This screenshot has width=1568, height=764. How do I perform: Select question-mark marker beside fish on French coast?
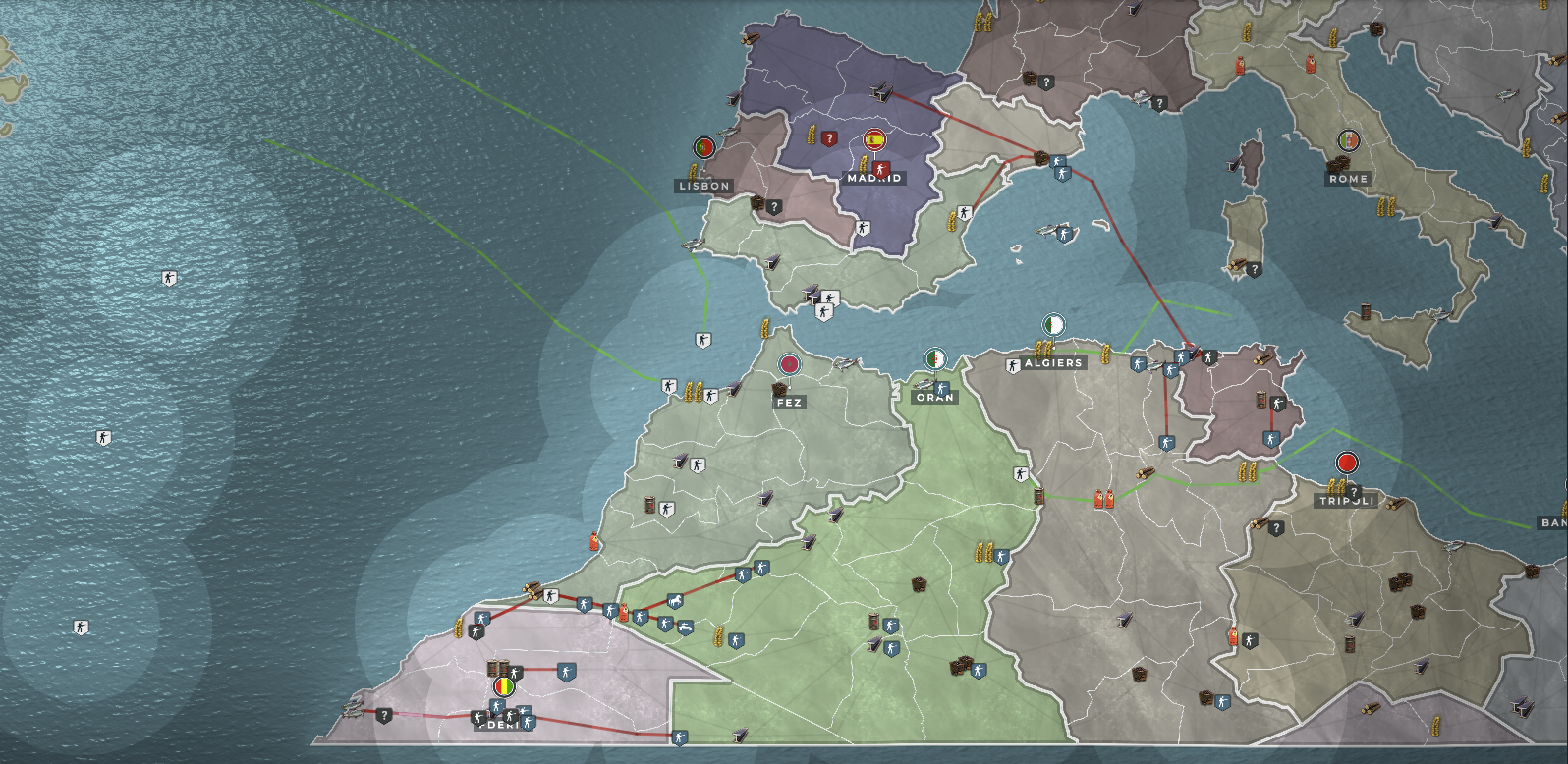click(1160, 102)
